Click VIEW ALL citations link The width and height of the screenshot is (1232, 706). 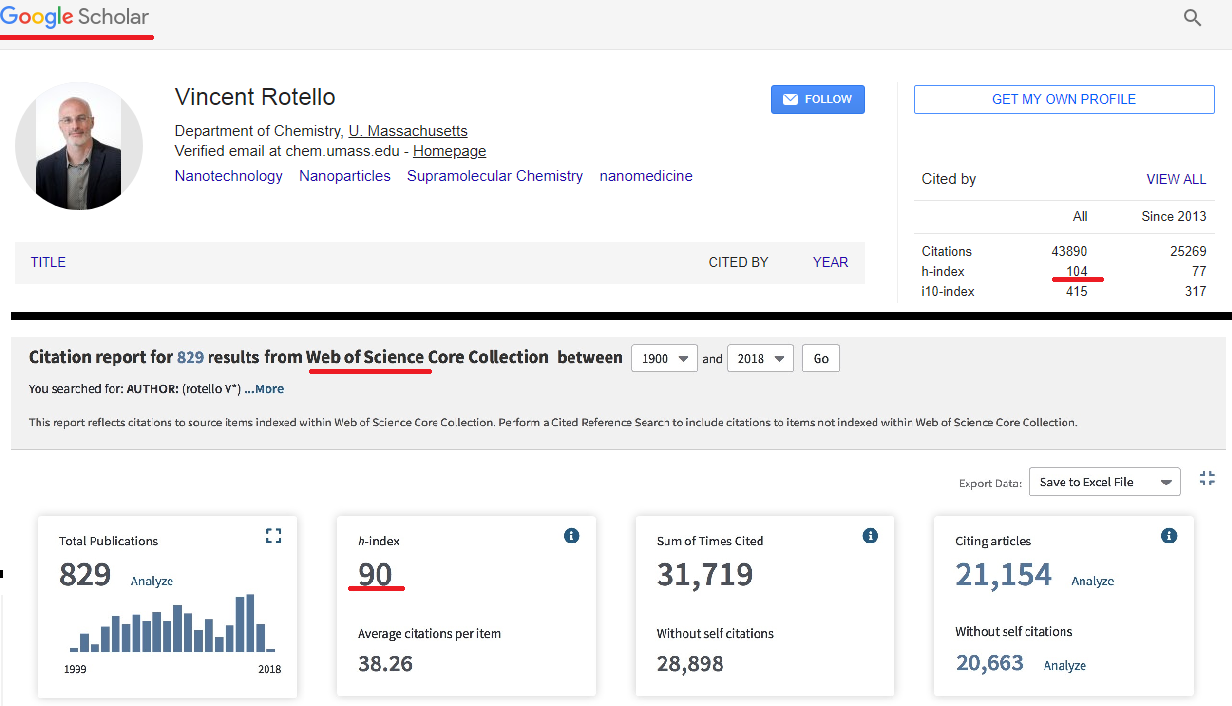pos(1176,179)
